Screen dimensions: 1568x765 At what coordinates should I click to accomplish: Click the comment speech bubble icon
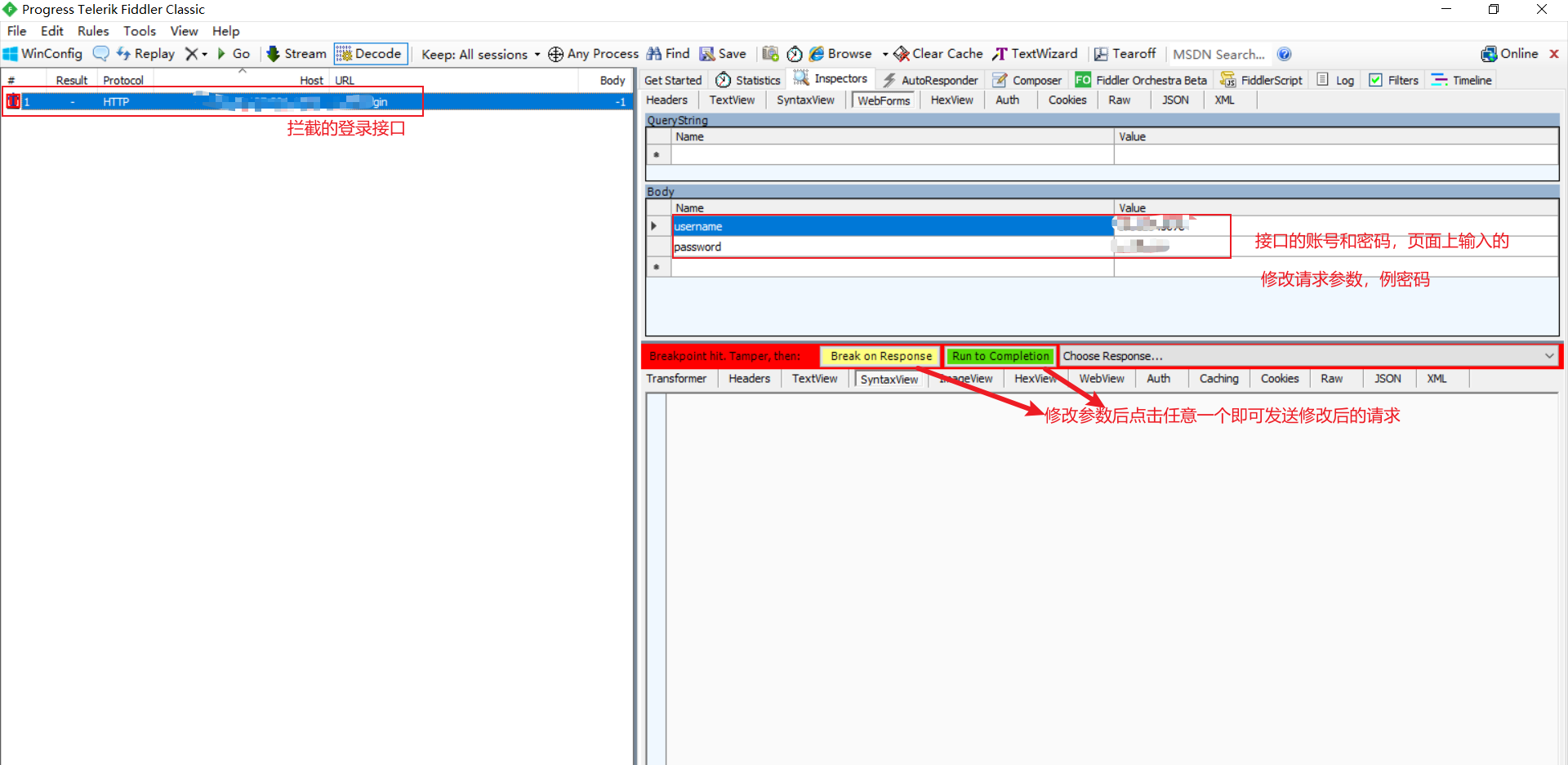[101, 54]
